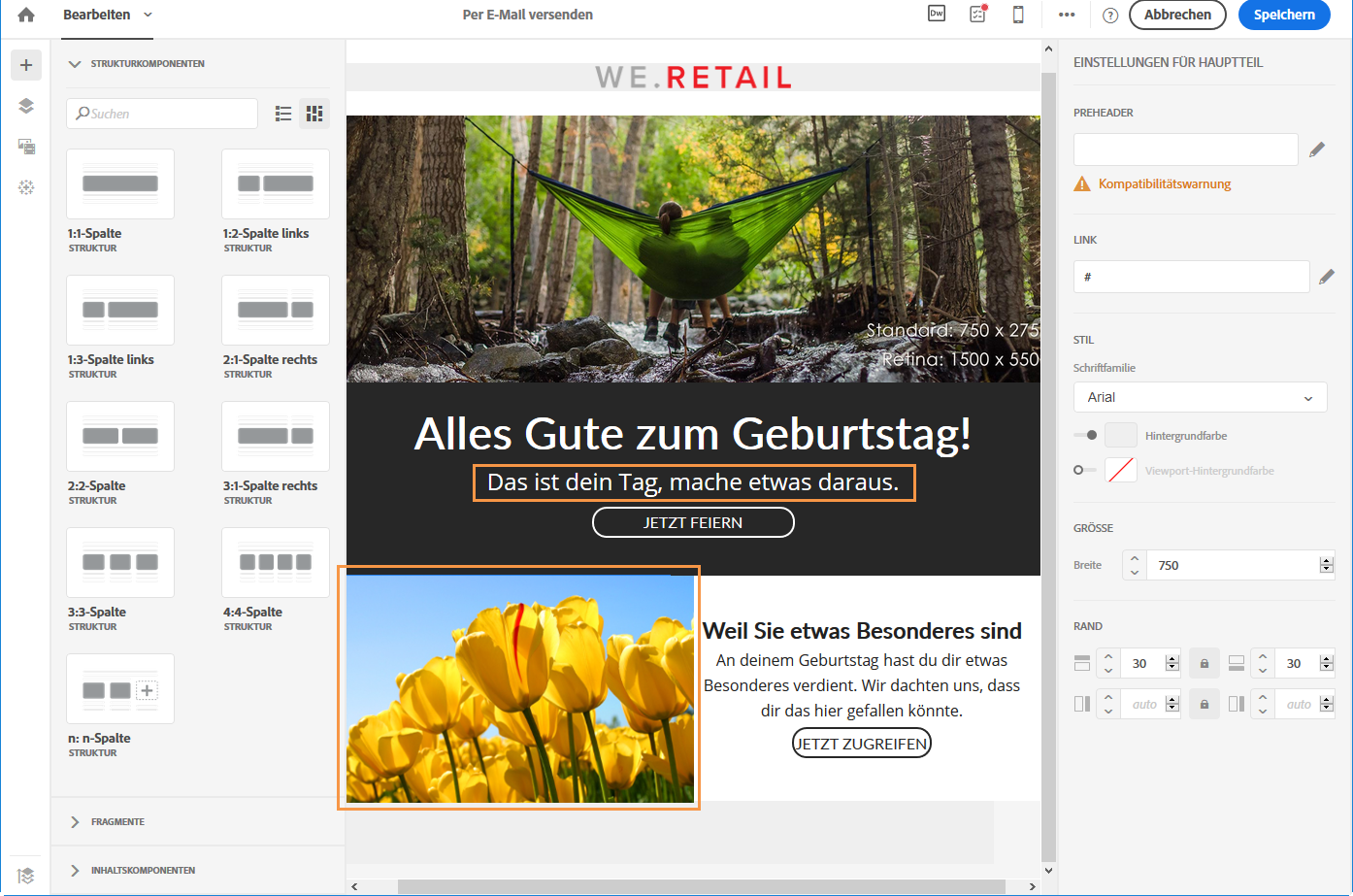Screen dimensions: 1353x896
Task: Open the more options ellipsis menu
Action: [x=1067, y=15]
